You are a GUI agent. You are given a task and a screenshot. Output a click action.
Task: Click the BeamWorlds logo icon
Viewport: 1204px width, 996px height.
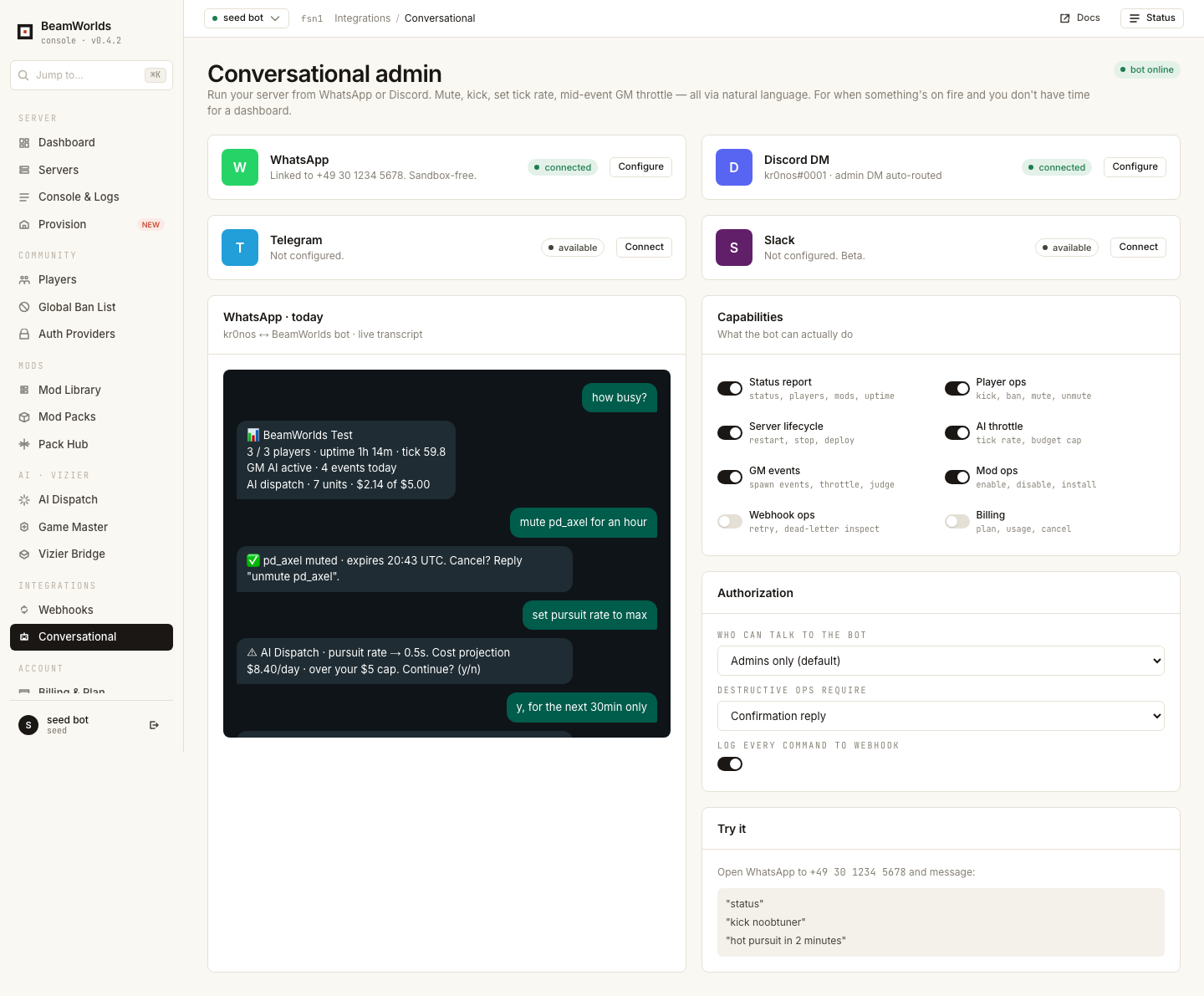[25, 33]
